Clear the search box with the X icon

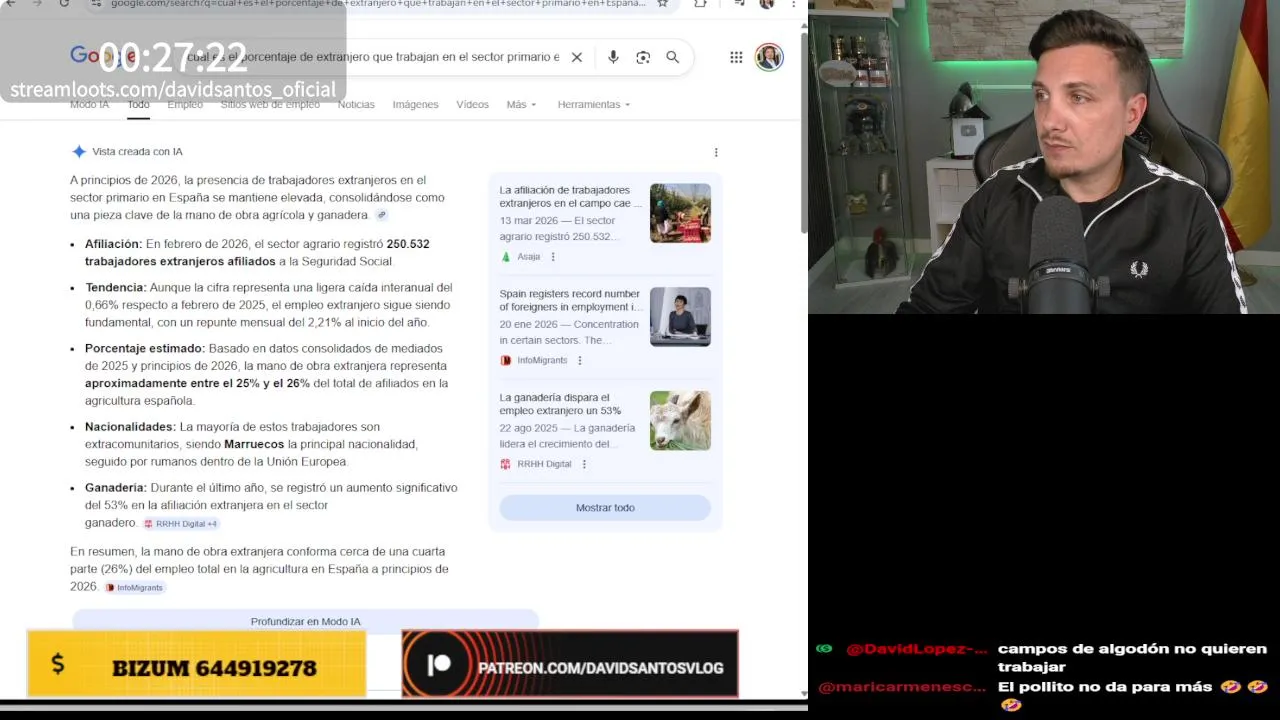pyautogui.click(x=577, y=57)
